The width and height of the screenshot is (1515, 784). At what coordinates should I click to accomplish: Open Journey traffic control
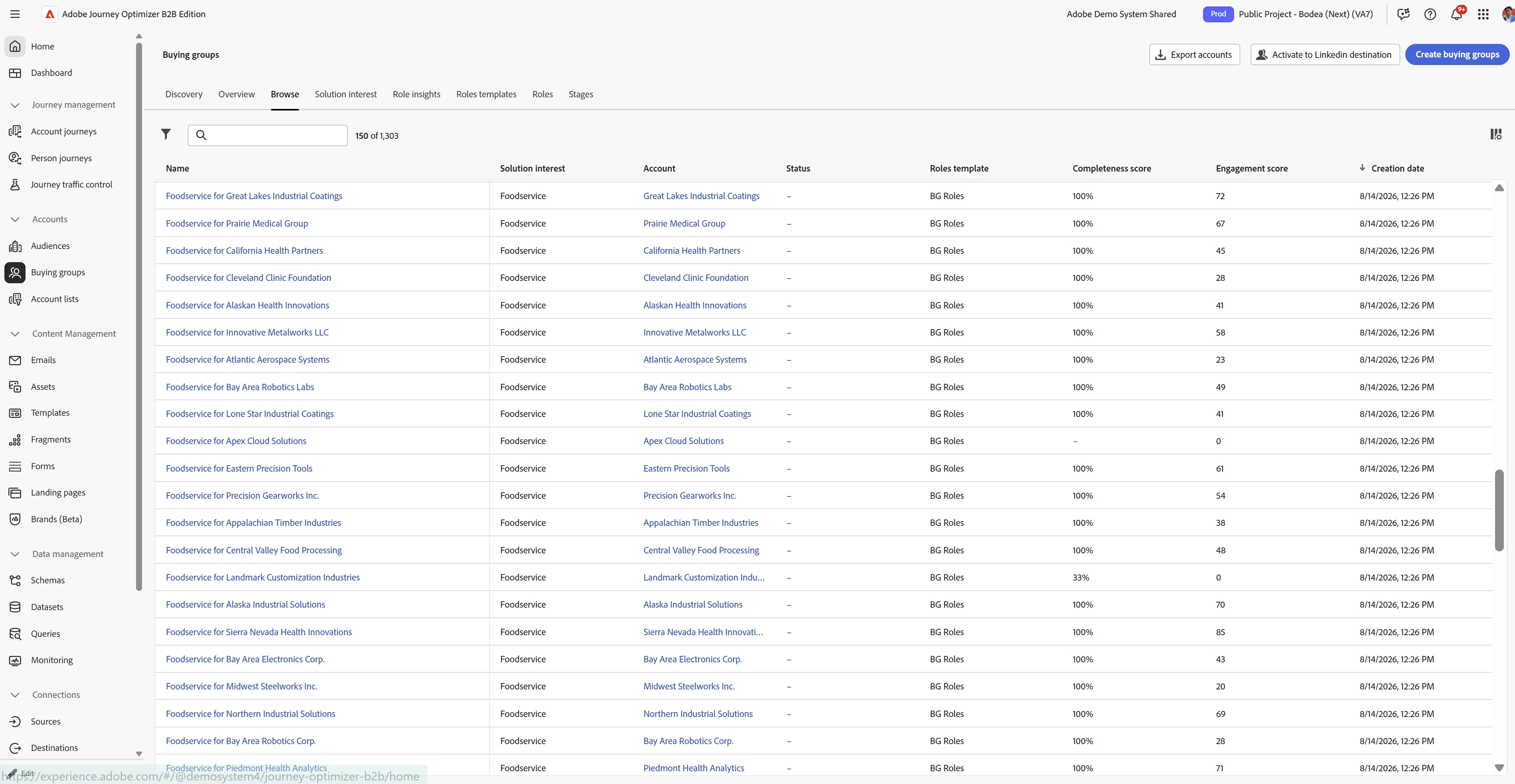click(71, 185)
